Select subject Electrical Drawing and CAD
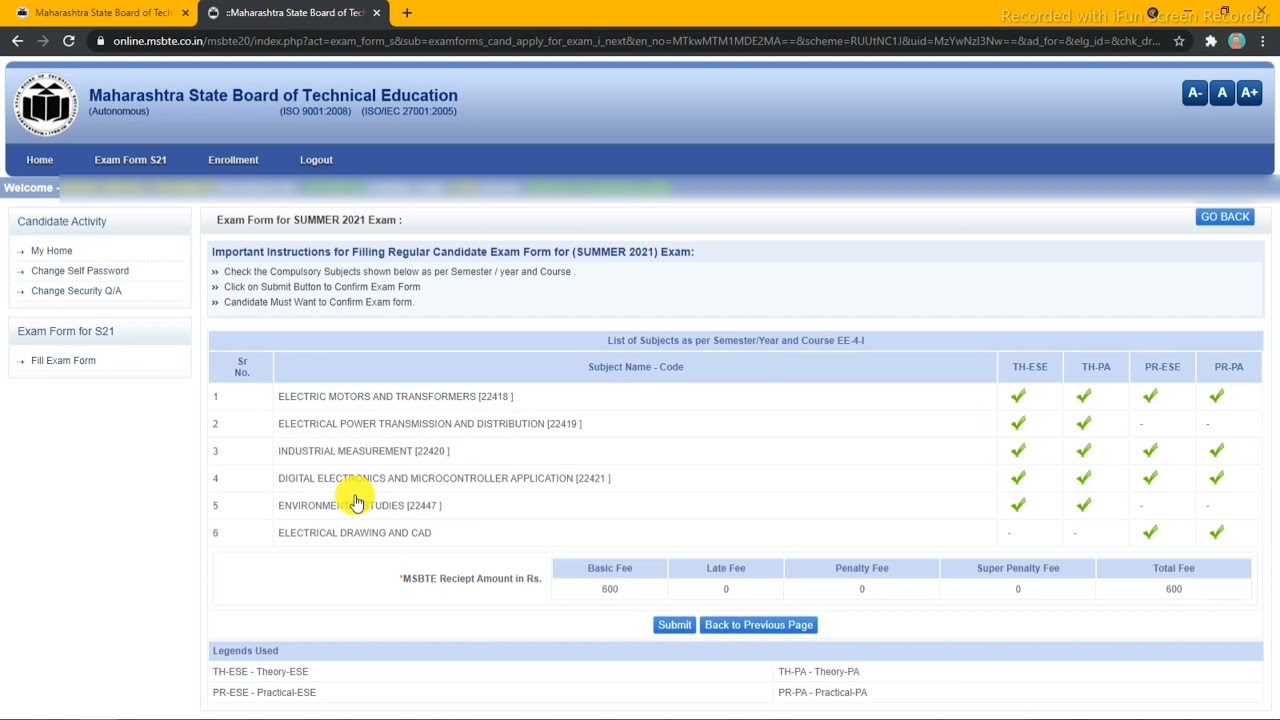Viewport: 1280px width, 720px height. tap(354, 533)
